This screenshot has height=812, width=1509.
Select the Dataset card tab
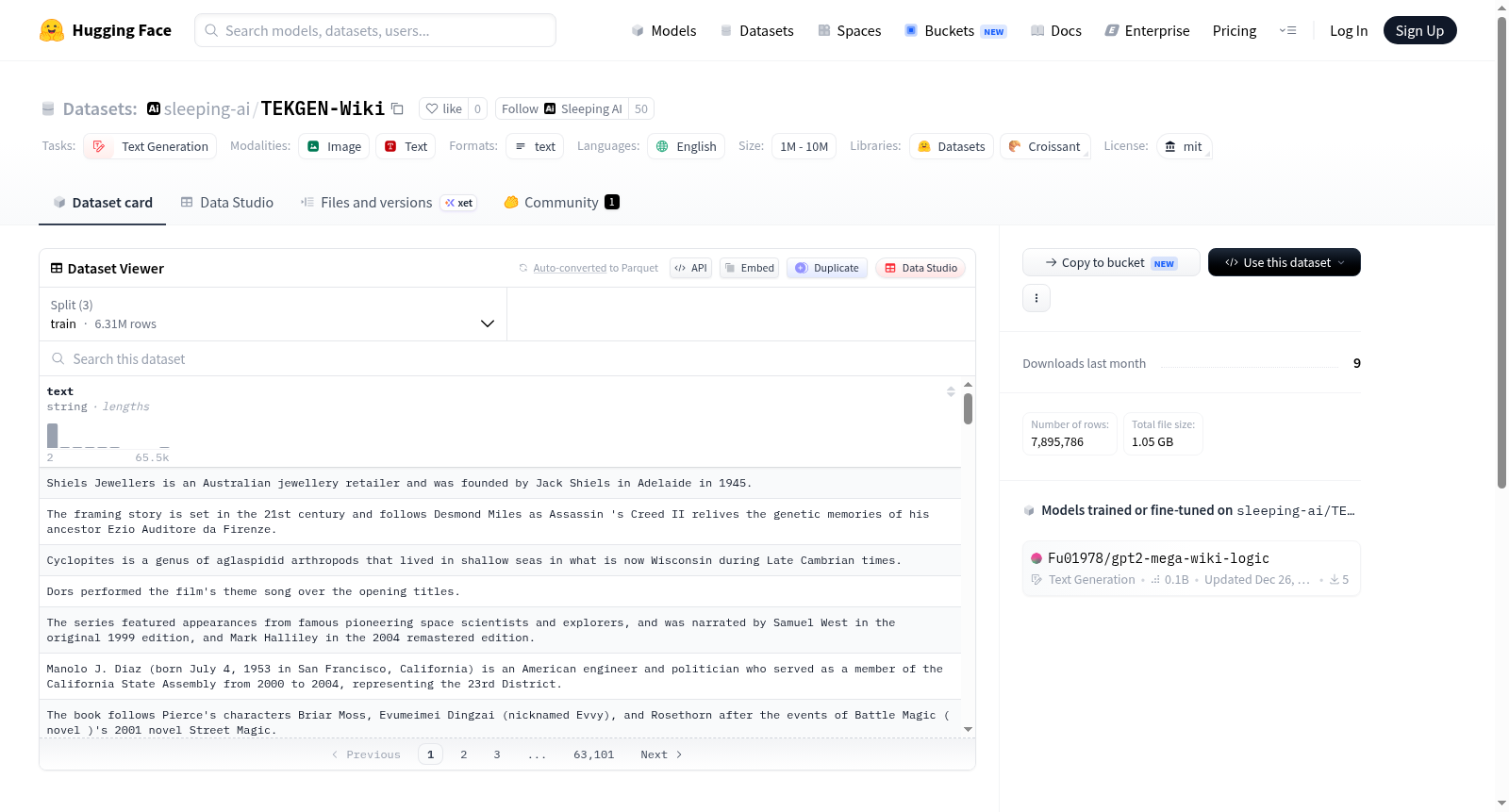click(103, 203)
